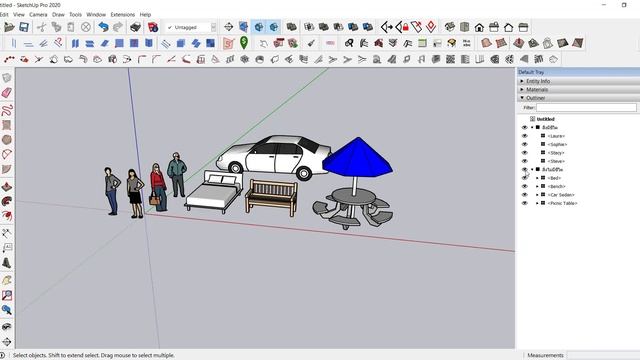Click the paint brush icon in second toolbar row
The width and height of the screenshot is (640, 360).
pos(311,43)
